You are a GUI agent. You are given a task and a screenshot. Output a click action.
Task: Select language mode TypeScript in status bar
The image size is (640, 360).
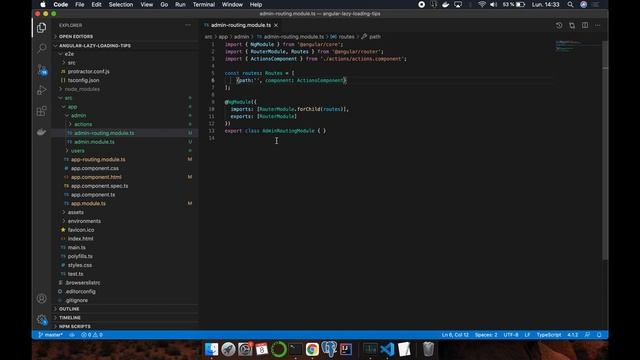(x=549, y=335)
